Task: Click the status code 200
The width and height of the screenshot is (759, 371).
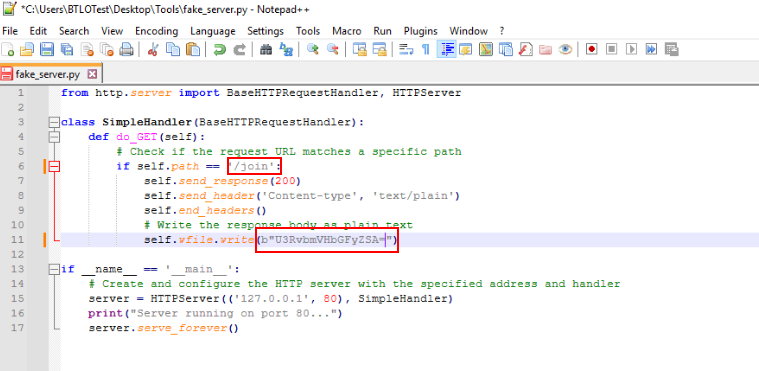Action: click(x=286, y=181)
